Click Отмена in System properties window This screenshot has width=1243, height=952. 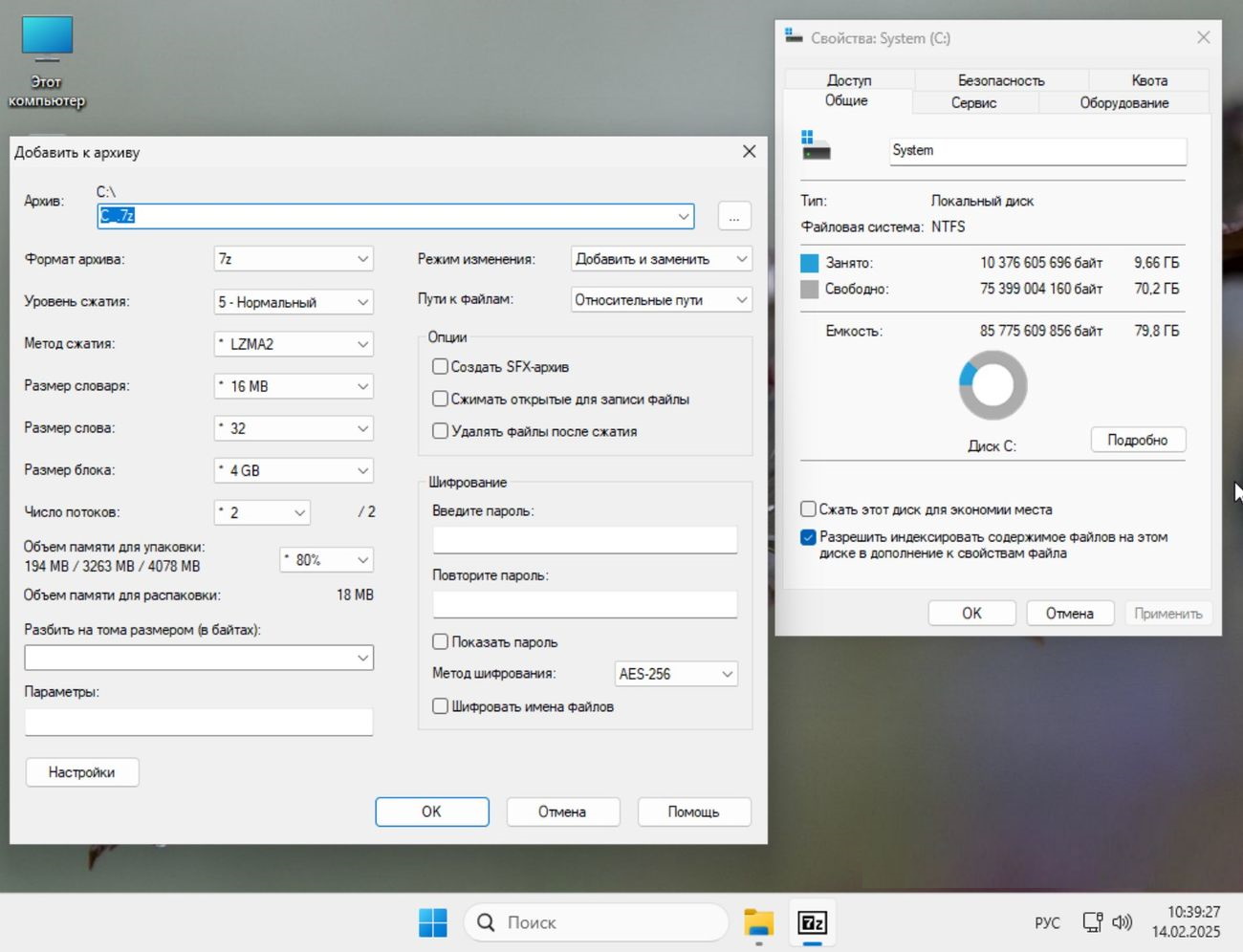click(x=1070, y=614)
